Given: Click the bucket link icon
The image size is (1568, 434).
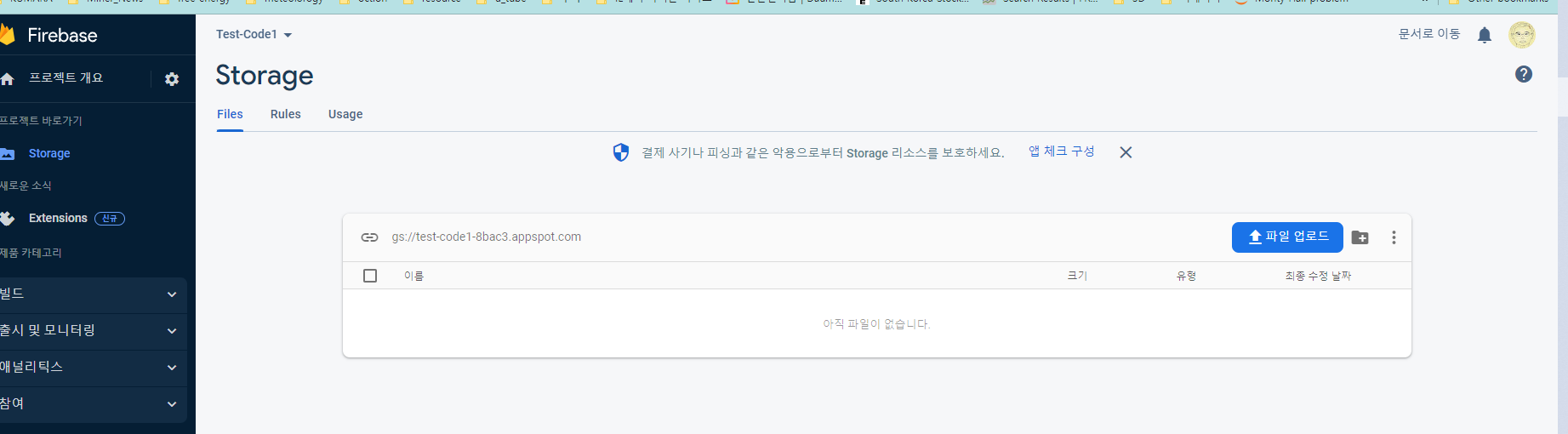Looking at the screenshot, I should (x=369, y=237).
